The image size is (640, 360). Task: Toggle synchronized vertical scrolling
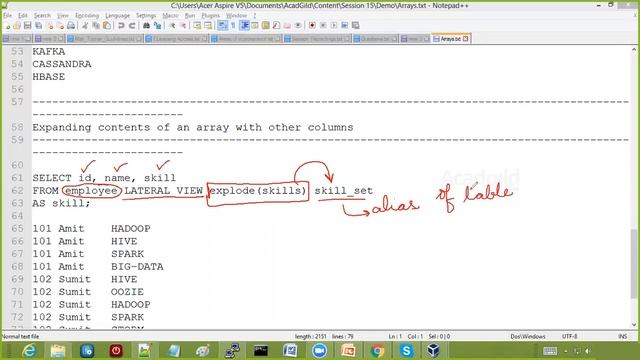pyautogui.click(x=197, y=26)
